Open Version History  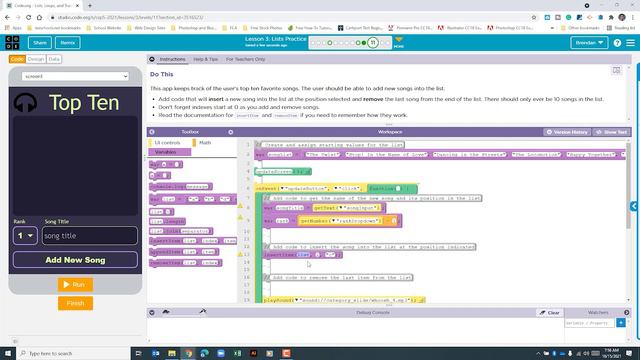point(567,132)
